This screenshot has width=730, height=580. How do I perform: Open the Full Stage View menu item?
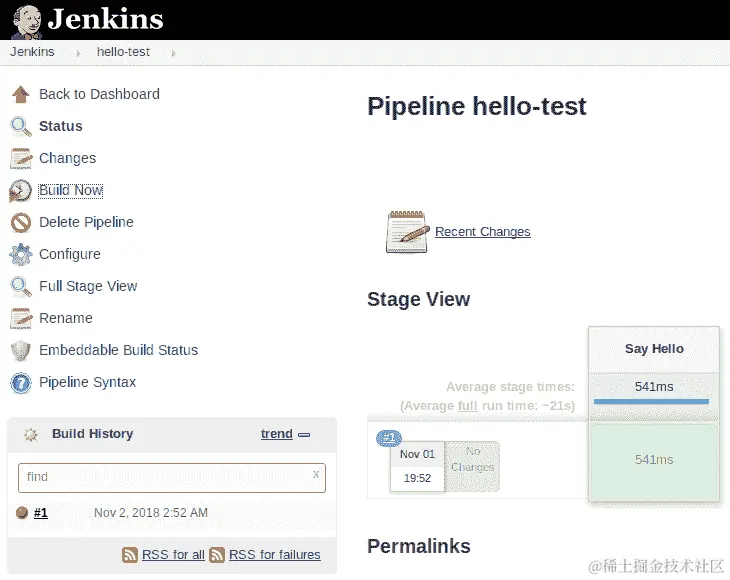click(88, 286)
